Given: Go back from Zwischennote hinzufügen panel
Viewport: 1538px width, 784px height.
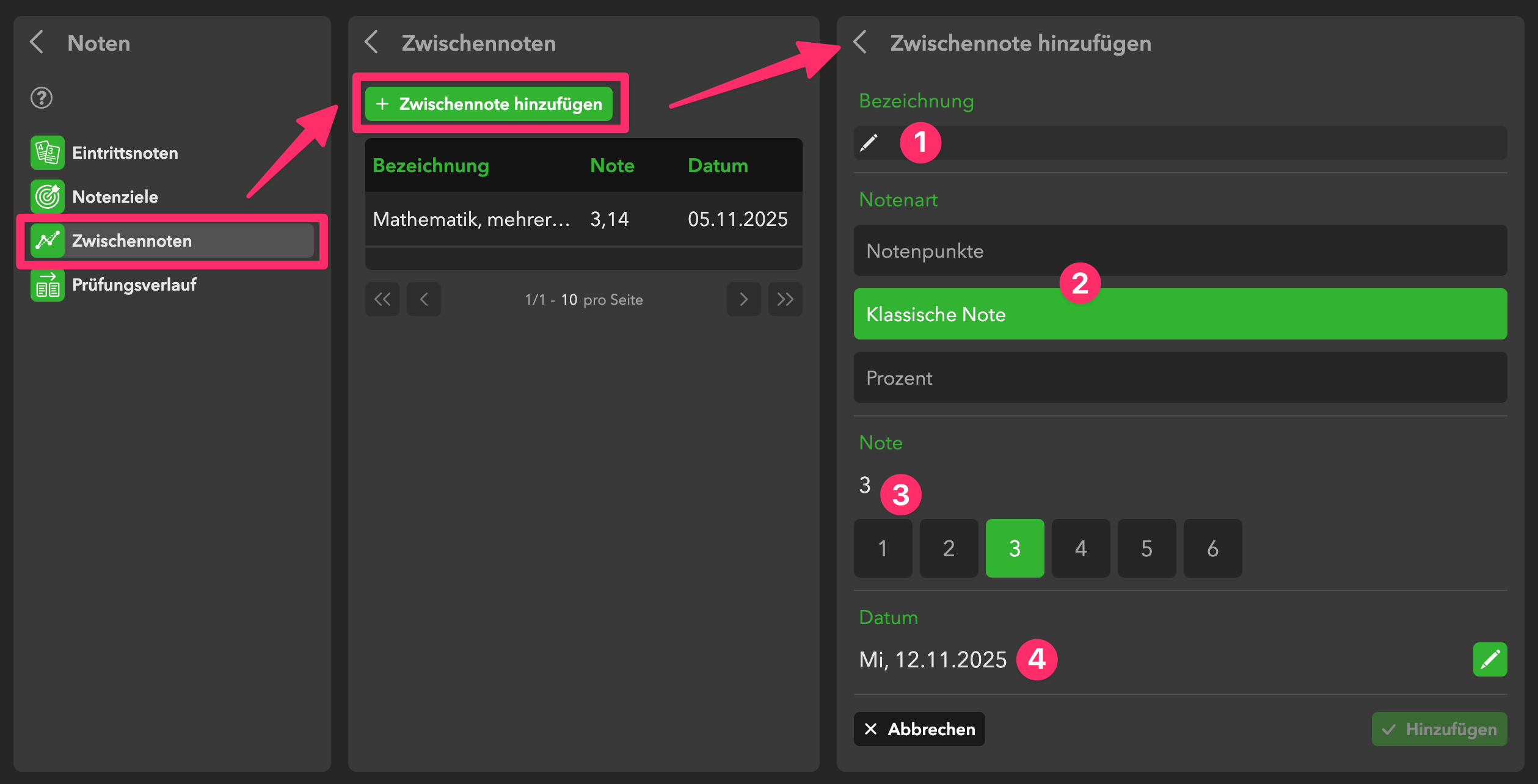Looking at the screenshot, I should tap(860, 43).
